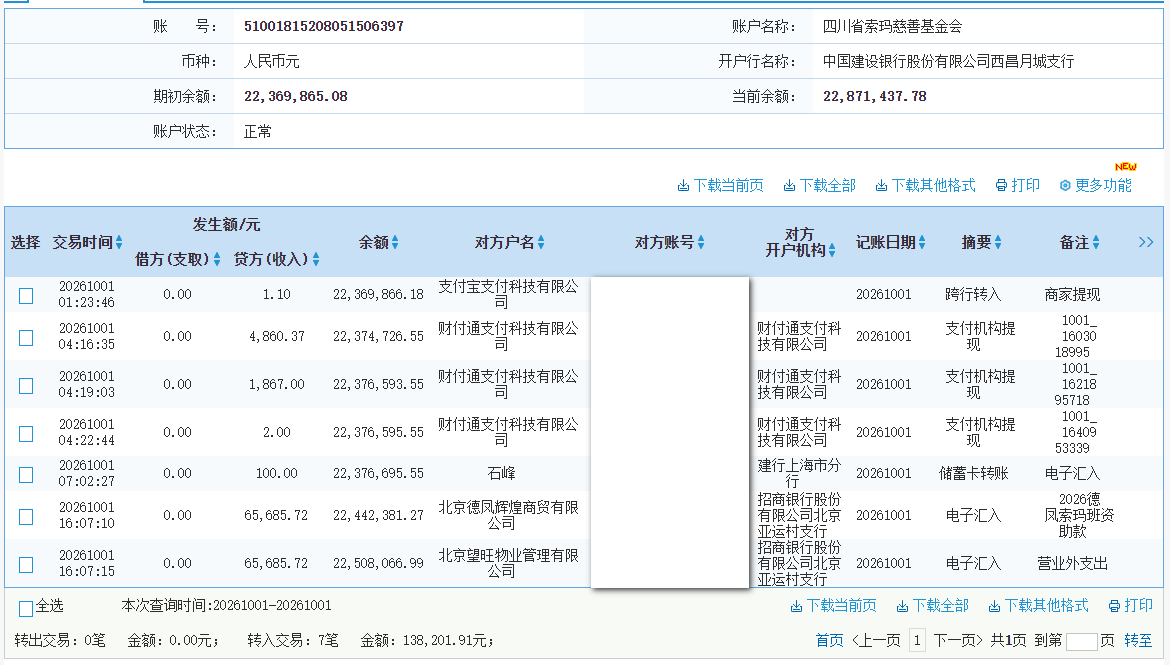This screenshot has width=1170, height=665.
Task: Click 商家提现 remark cell
Action: click(1072, 294)
